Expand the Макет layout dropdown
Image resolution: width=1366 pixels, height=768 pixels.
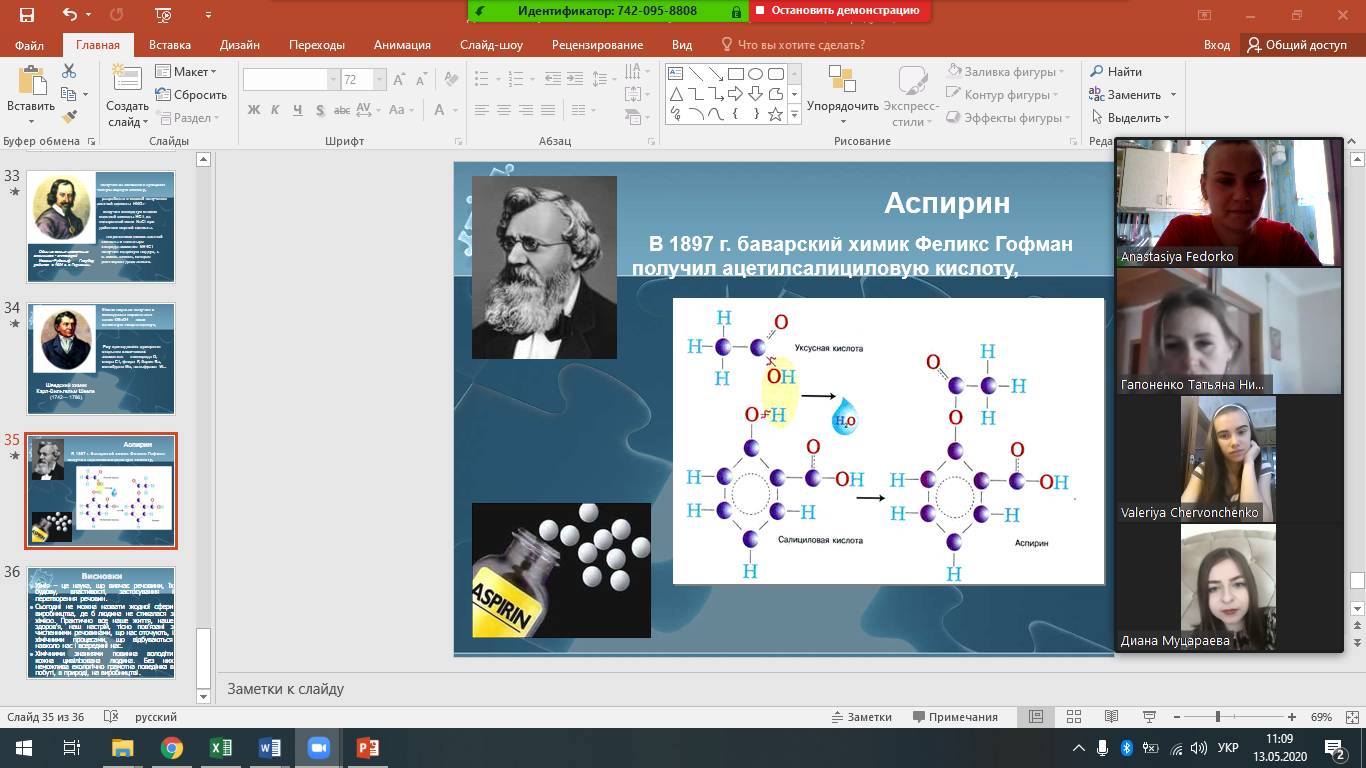tap(186, 72)
